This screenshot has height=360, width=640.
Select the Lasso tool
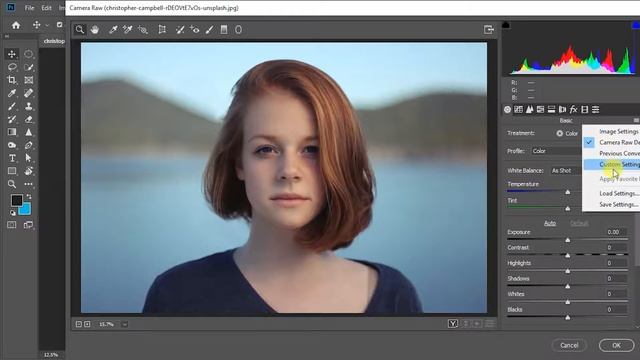(12, 67)
